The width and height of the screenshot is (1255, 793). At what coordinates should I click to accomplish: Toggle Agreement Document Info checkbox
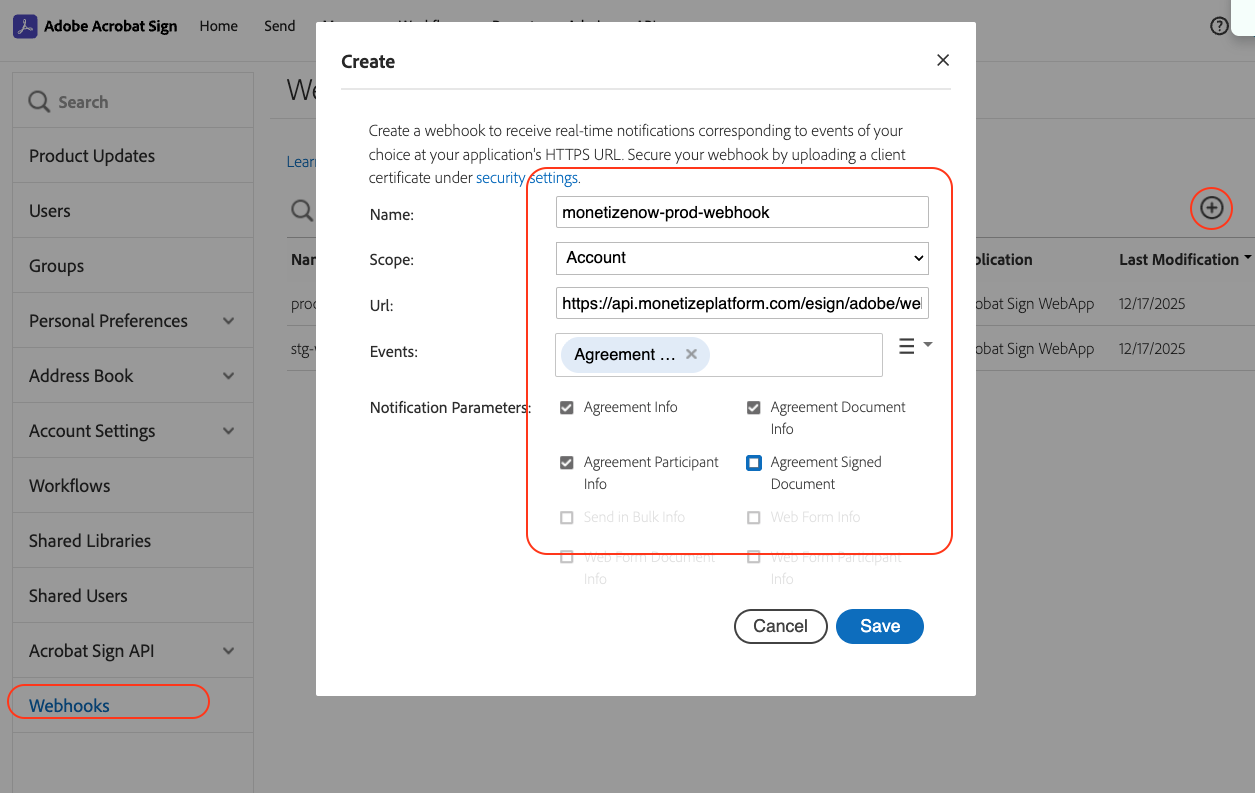(x=754, y=408)
